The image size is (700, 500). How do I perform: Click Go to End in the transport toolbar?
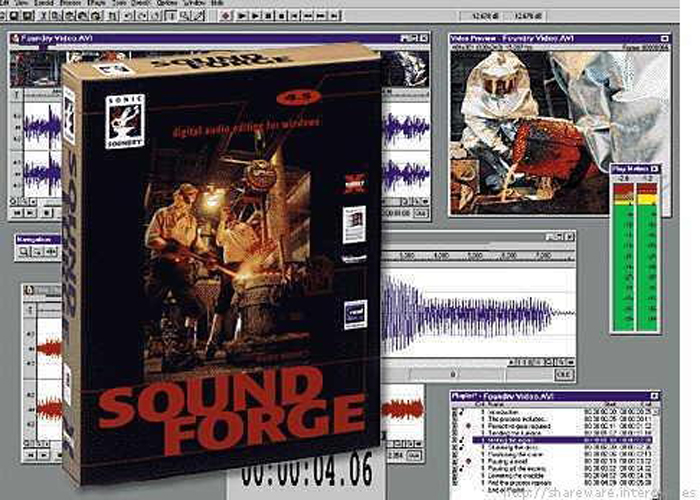pos(334,16)
